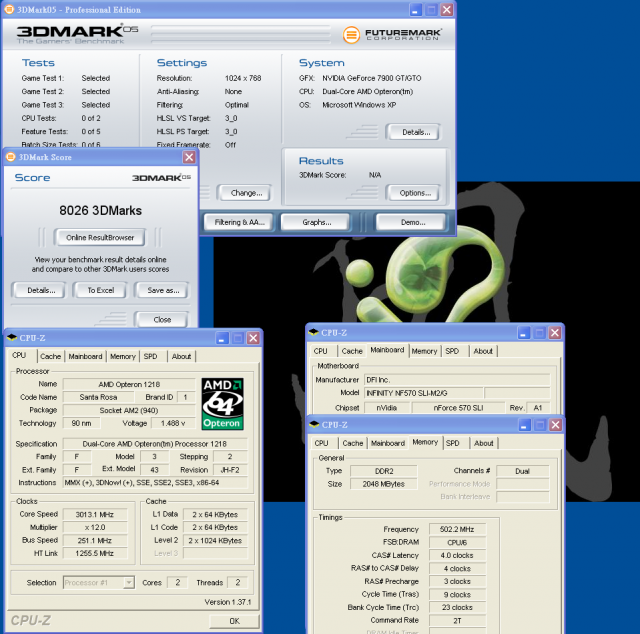
Task: Click Close button in 3DMark Score window
Action: click(162, 320)
